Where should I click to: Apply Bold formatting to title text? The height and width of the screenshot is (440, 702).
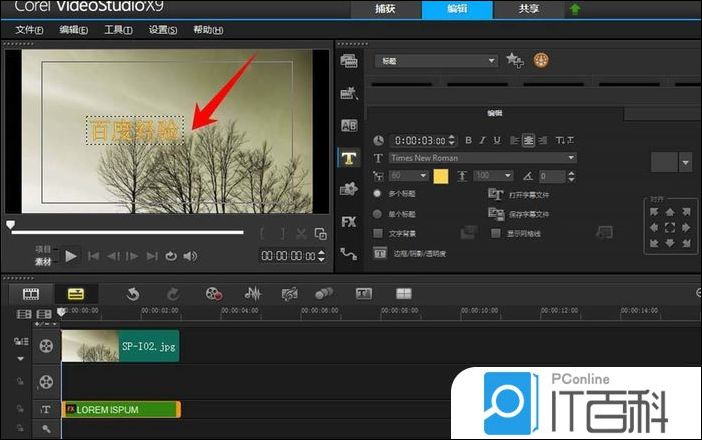click(x=468, y=140)
